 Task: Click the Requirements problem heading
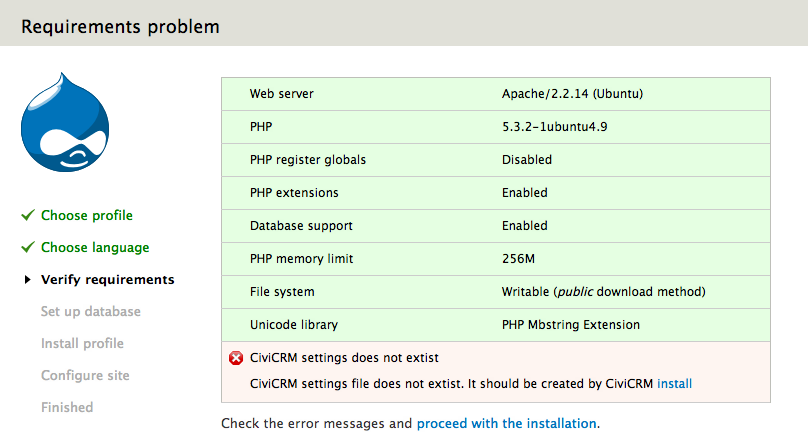(x=120, y=27)
